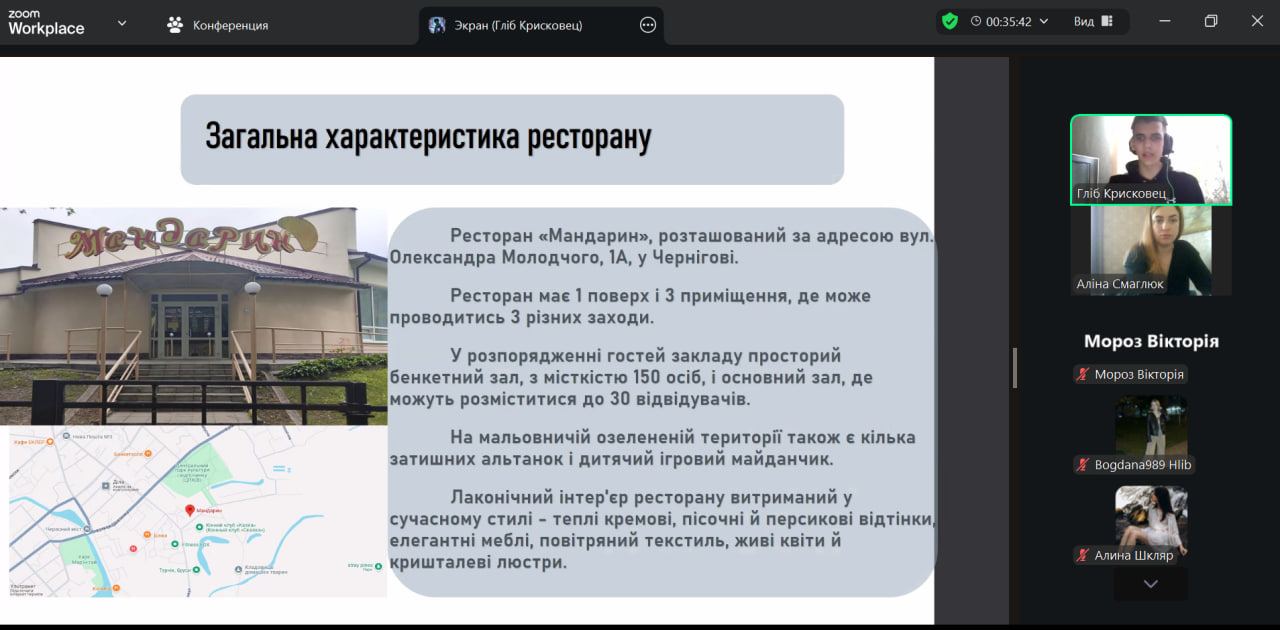Viewport: 1280px width, 630px height.
Task: Click the Вид layout grid icon
Action: pos(1107,21)
